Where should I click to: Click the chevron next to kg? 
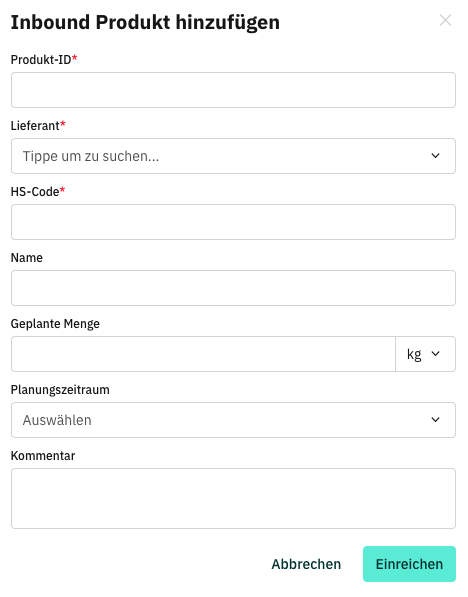(435, 354)
